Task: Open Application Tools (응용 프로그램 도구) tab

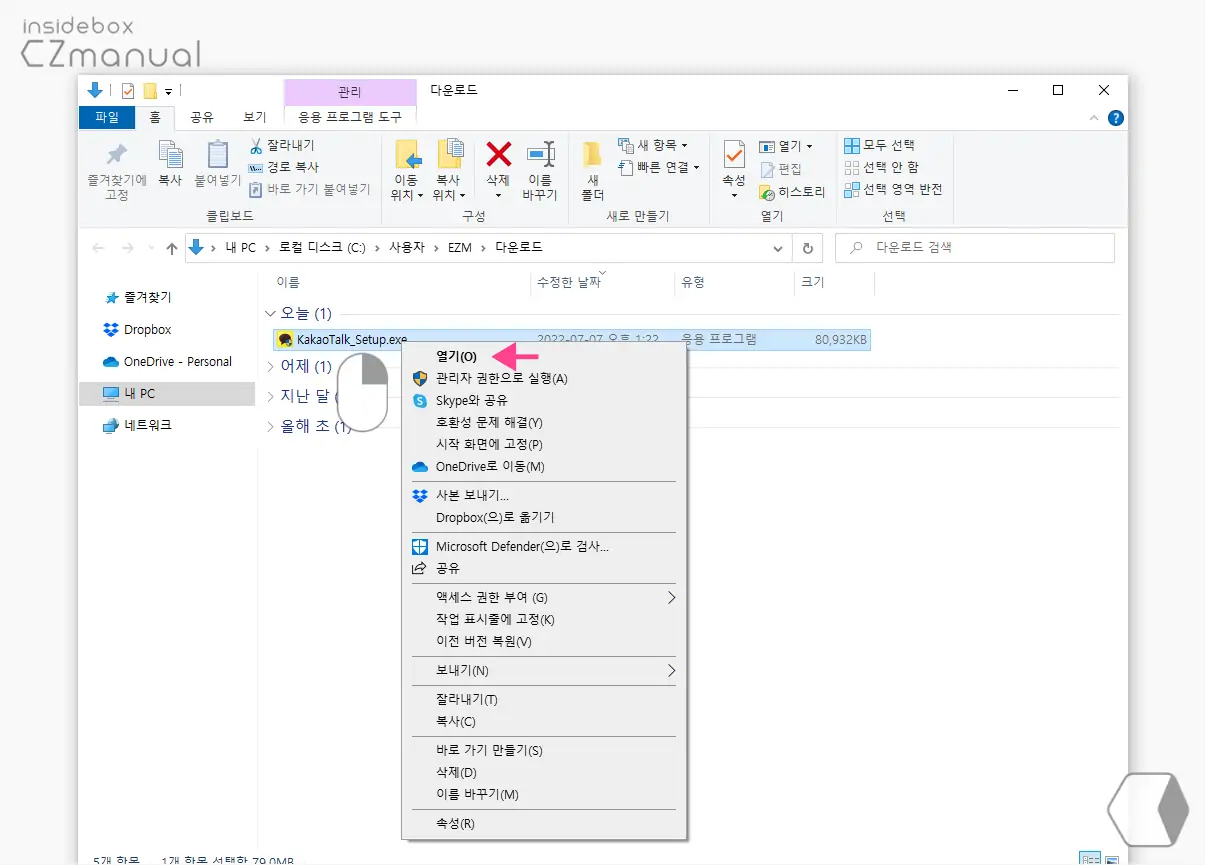Action: [349, 117]
